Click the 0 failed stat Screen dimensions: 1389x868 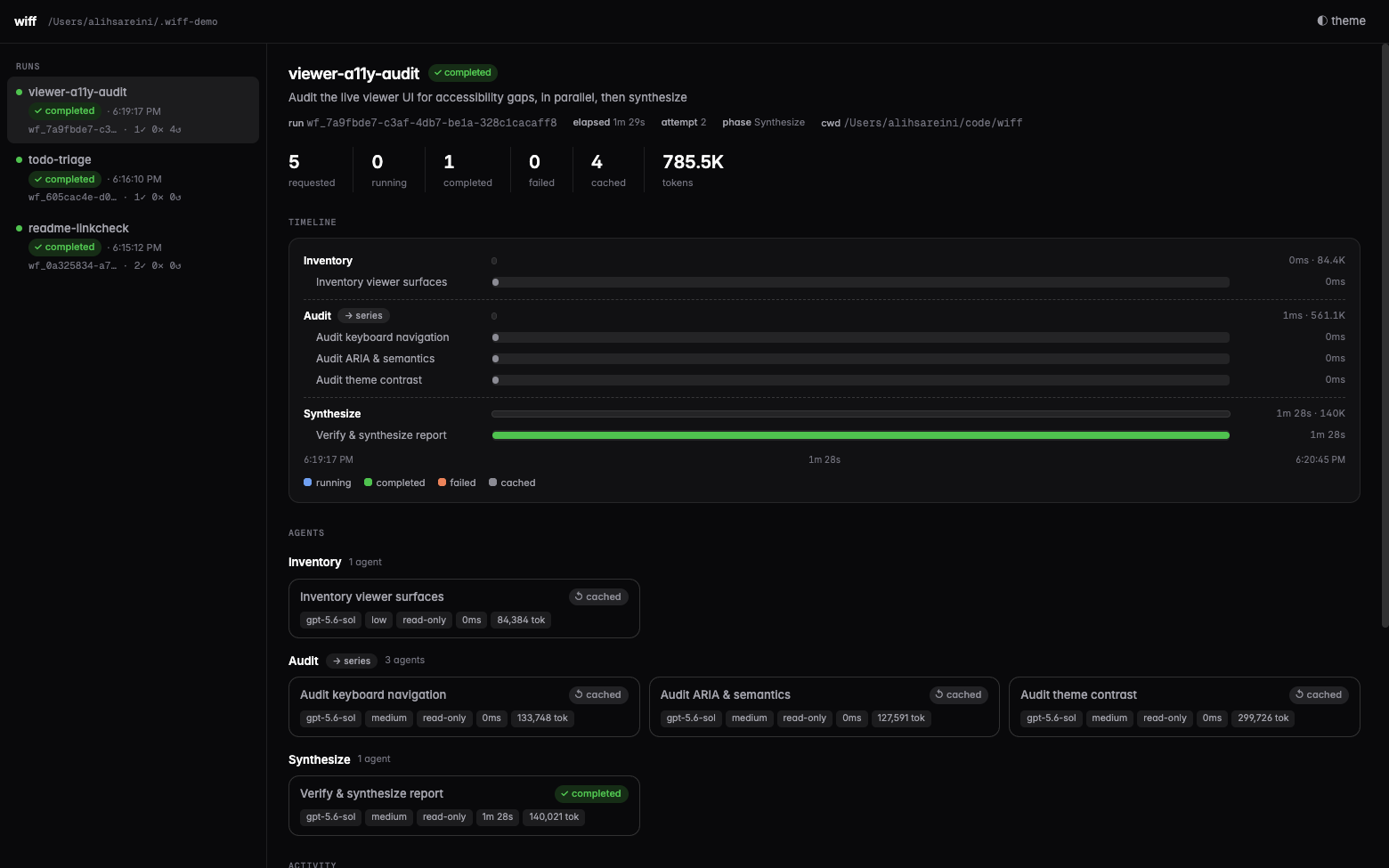coord(541,170)
